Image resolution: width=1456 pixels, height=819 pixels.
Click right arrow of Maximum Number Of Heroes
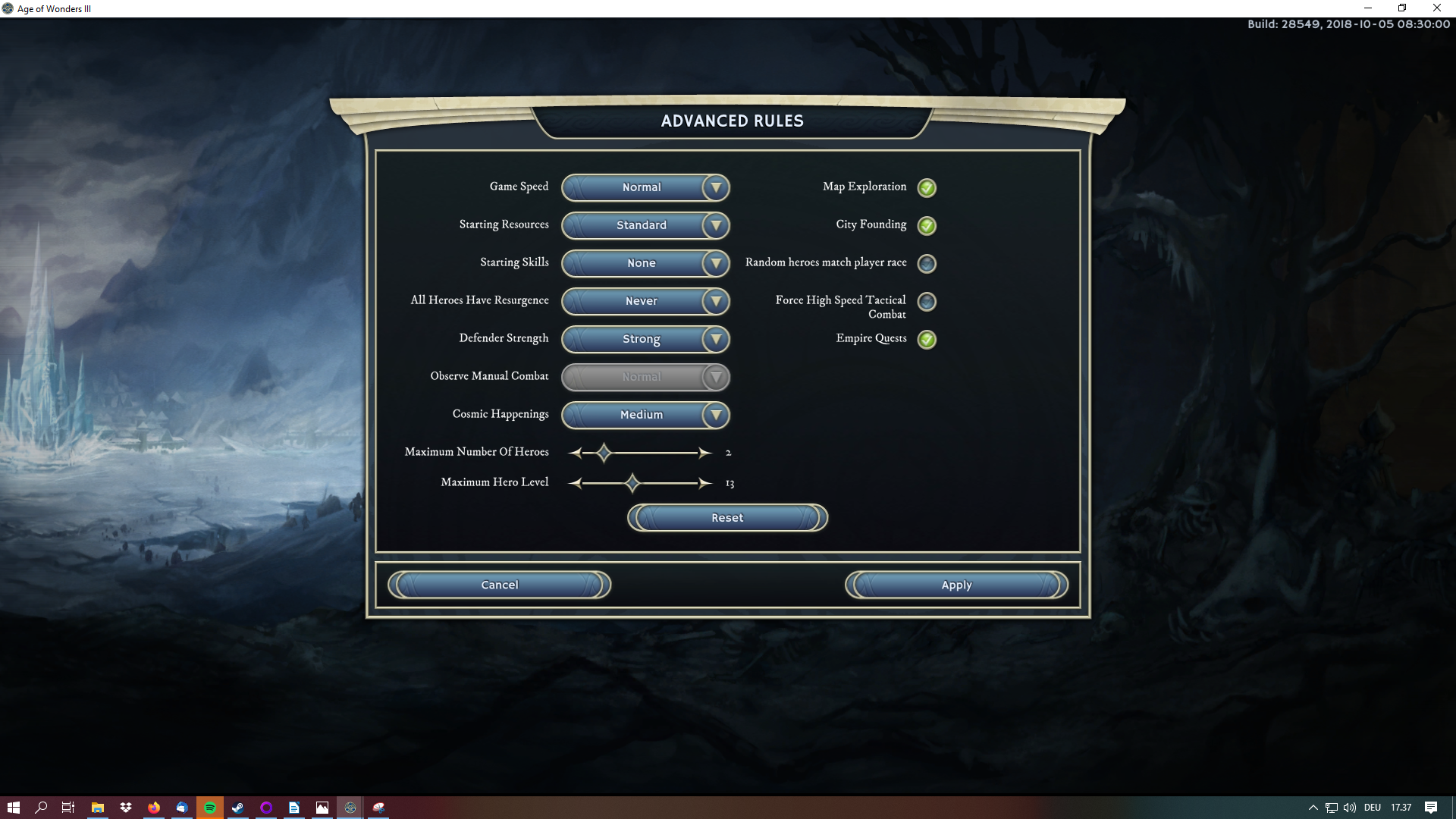coord(705,453)
